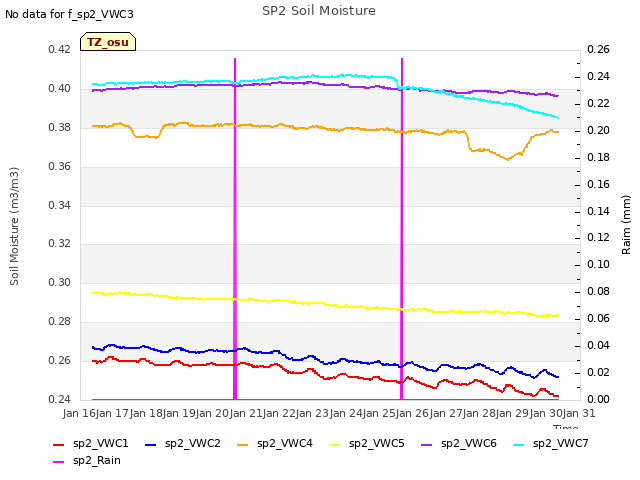The height and width of the screenshot is (480, 640).
Task: Click the Soil Moisture (m3/m3) axis label
Action: coord(14,226)
